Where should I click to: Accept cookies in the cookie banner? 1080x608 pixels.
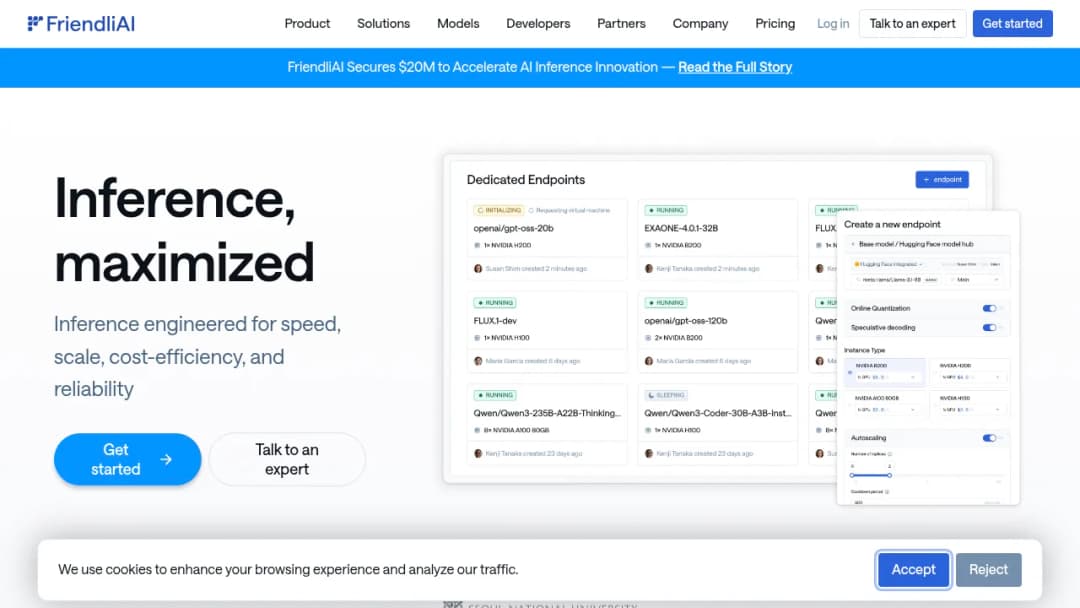click(x=913, y=569)
